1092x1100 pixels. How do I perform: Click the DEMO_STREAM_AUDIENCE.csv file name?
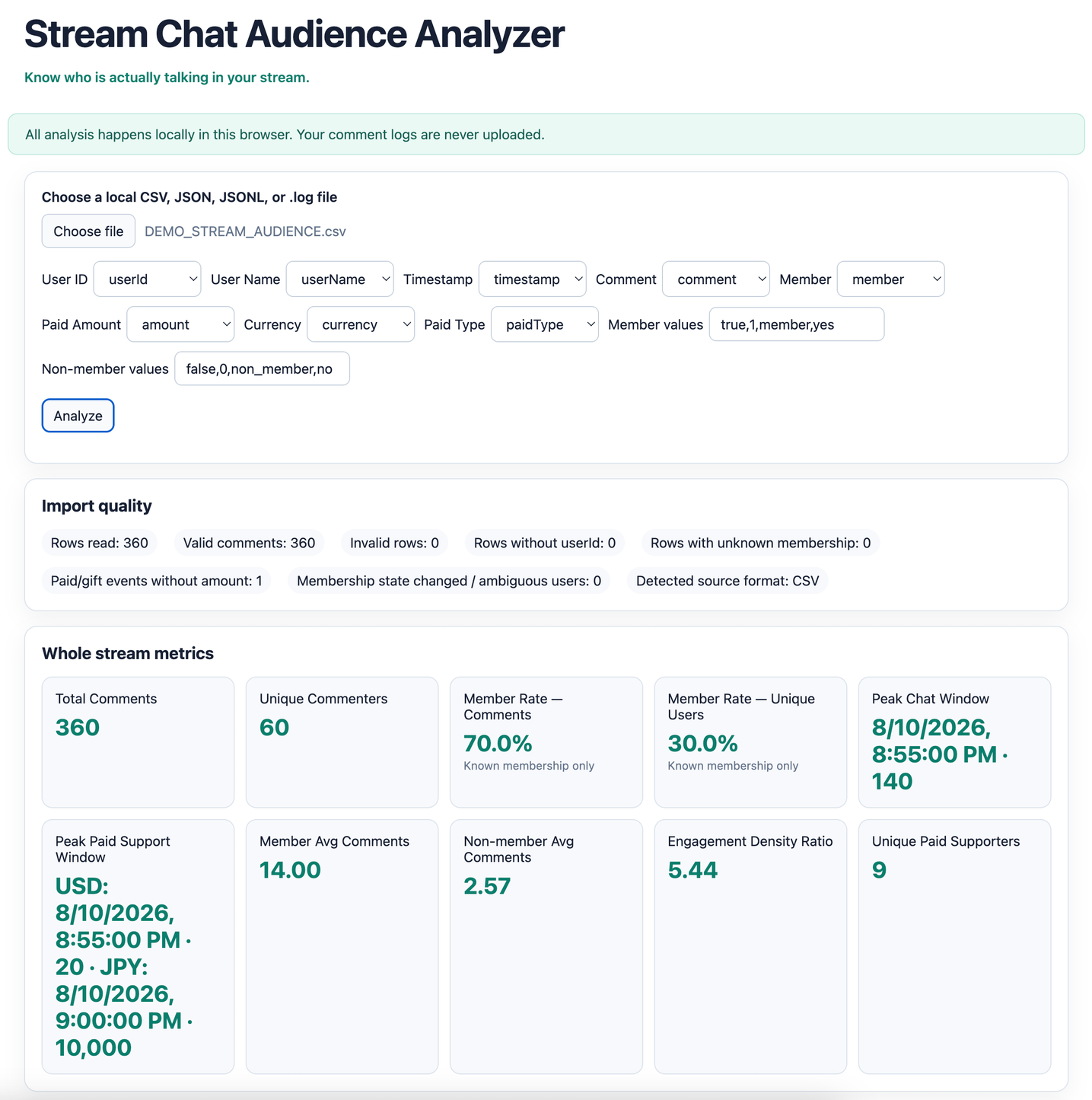245,231
